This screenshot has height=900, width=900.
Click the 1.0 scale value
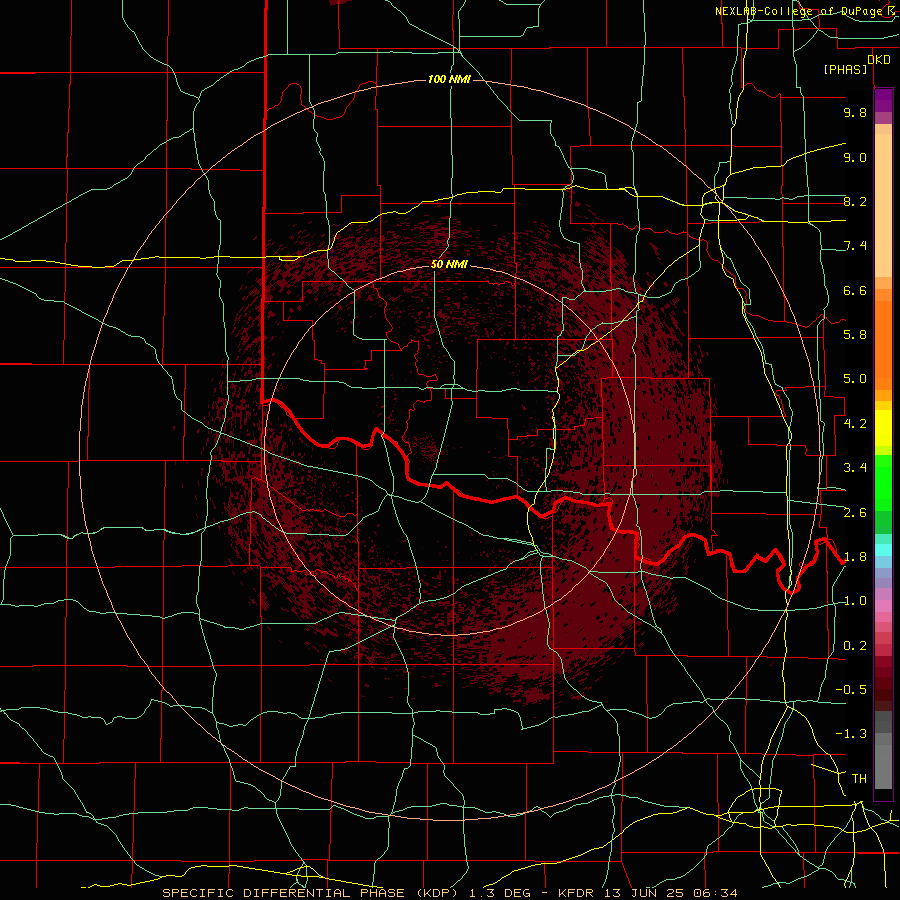(855, 600)
